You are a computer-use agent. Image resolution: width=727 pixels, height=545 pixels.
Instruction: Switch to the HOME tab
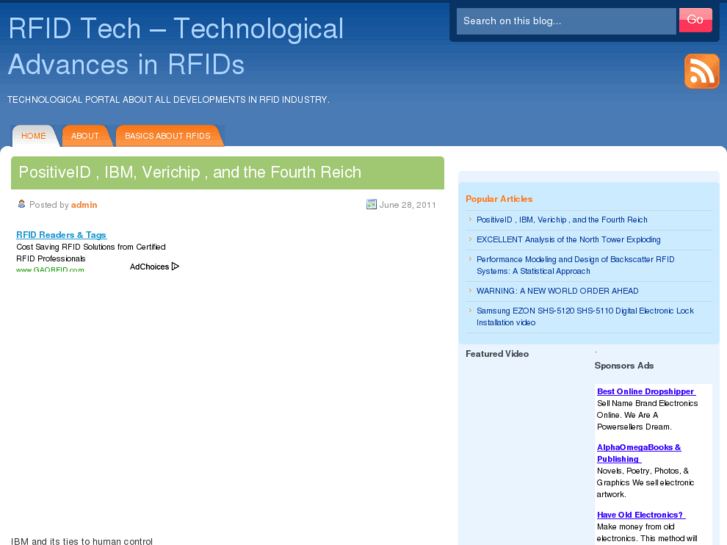click(34, 136)
